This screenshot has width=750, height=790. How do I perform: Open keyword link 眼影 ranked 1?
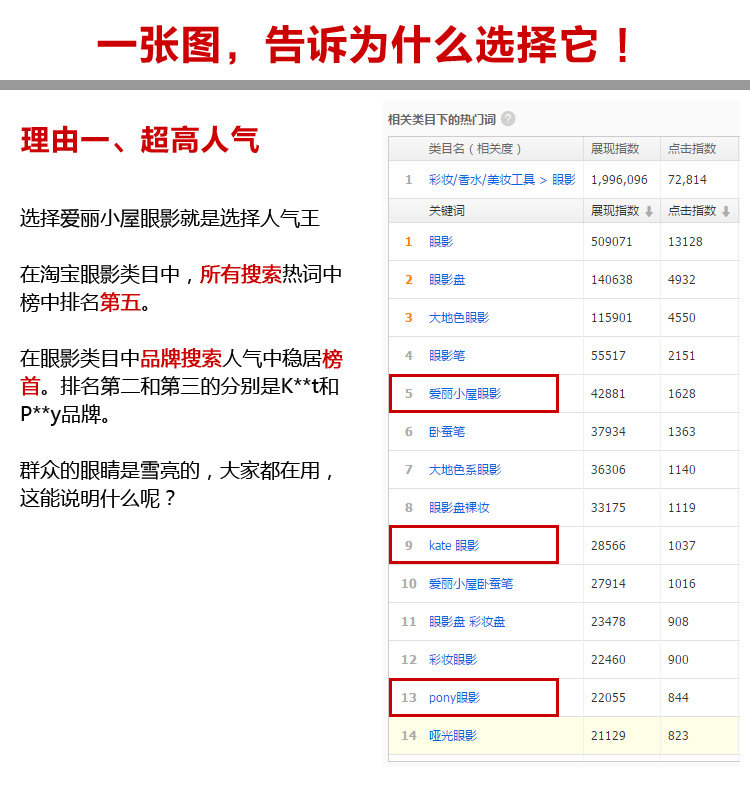[x=441, y=242]
